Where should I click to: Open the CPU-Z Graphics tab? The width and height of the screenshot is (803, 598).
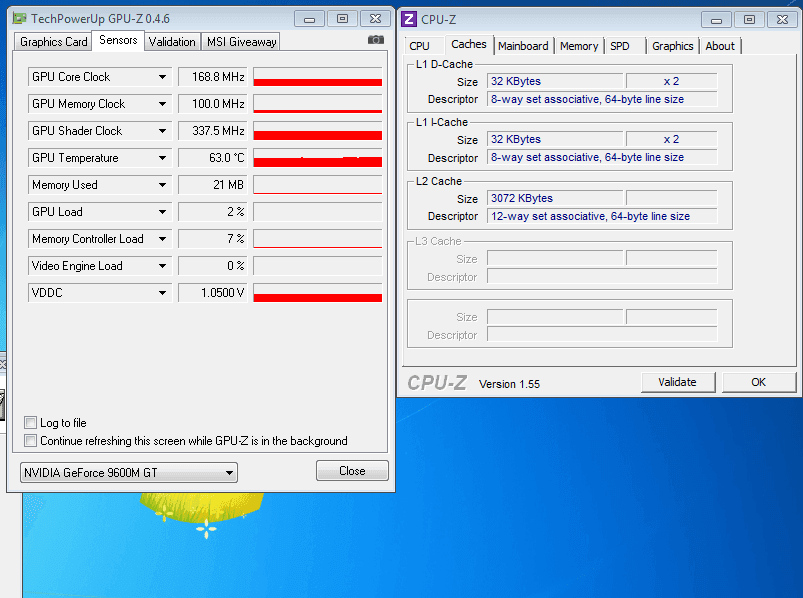(x=672, y=46)
